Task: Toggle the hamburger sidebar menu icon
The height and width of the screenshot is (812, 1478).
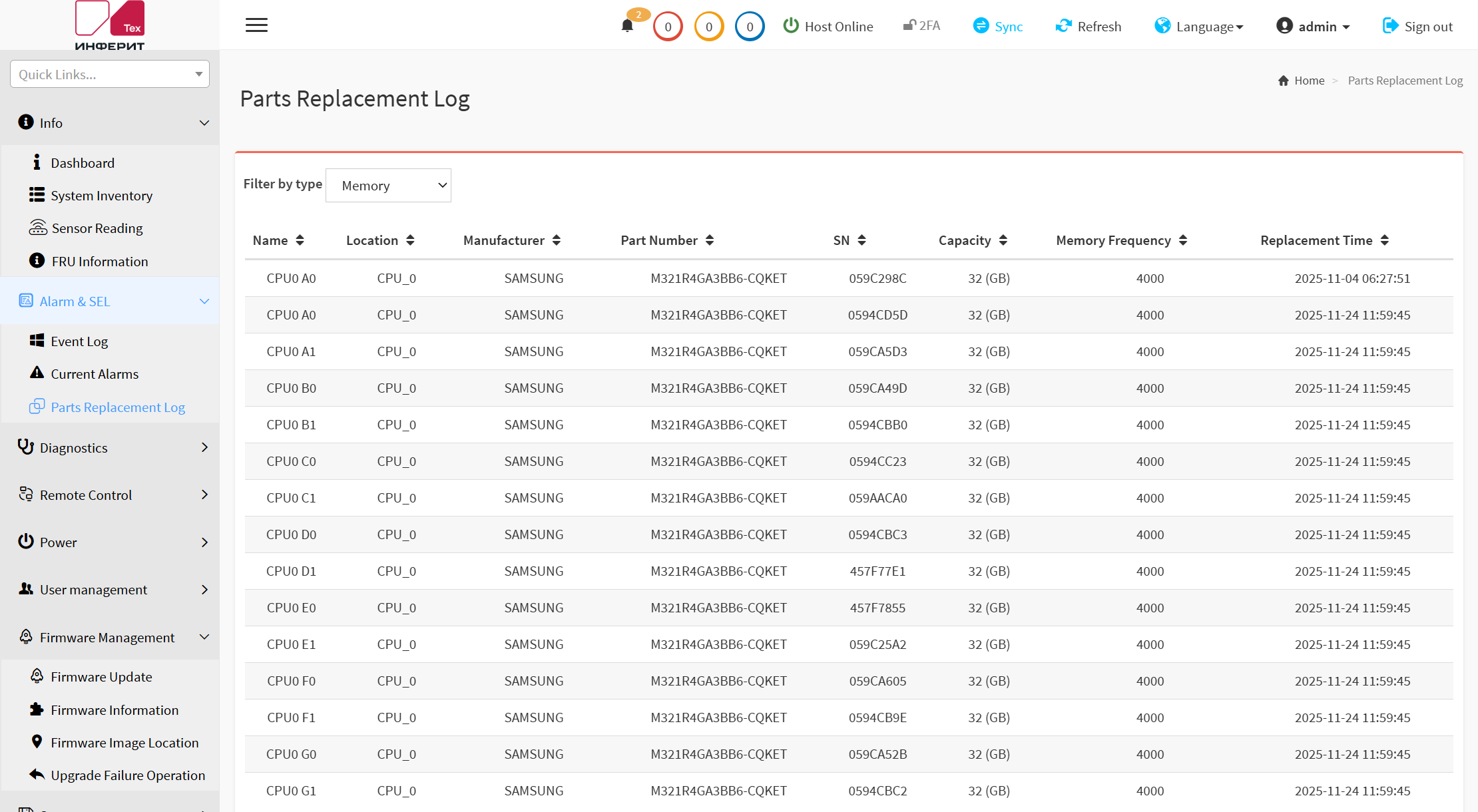Action: click(x=256, y=25)
